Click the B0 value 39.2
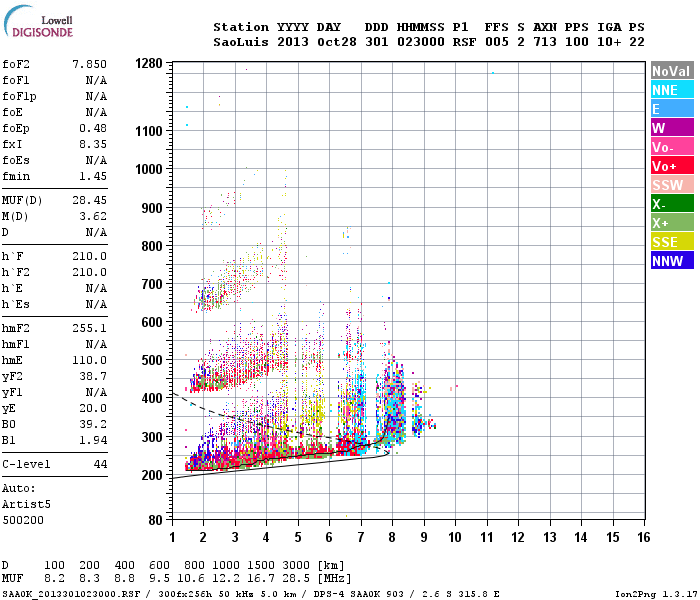The image size is (700, 600). [x=93, y=425]
